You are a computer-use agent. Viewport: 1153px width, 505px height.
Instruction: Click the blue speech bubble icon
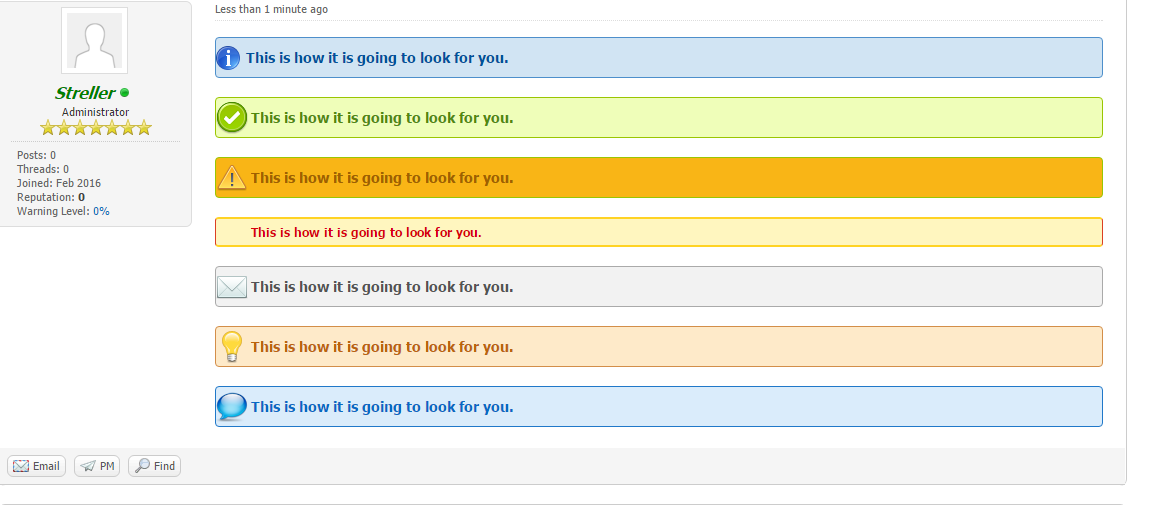[232, 406]
